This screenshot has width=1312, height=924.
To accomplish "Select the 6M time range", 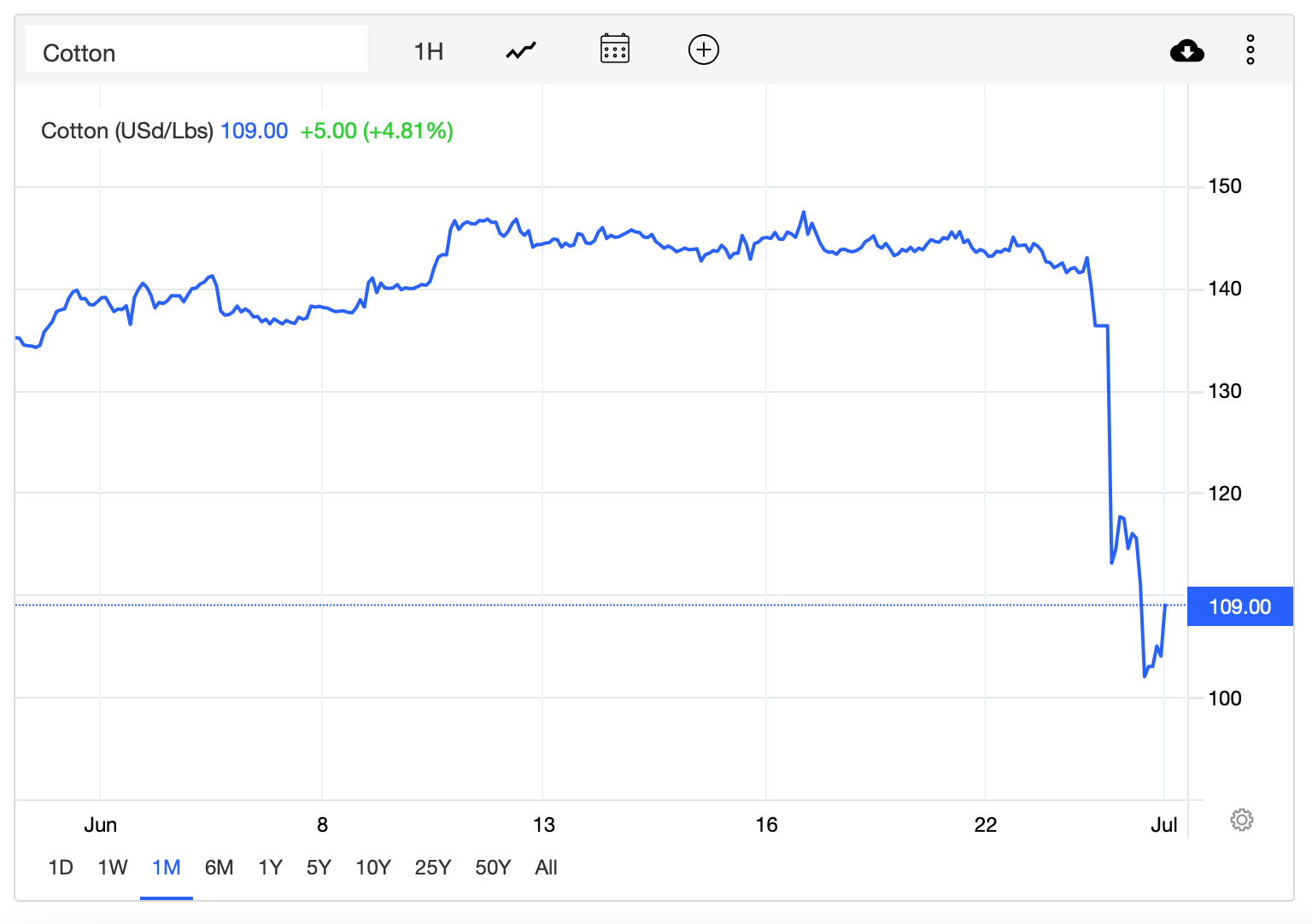I will click(x=220, y=868).
